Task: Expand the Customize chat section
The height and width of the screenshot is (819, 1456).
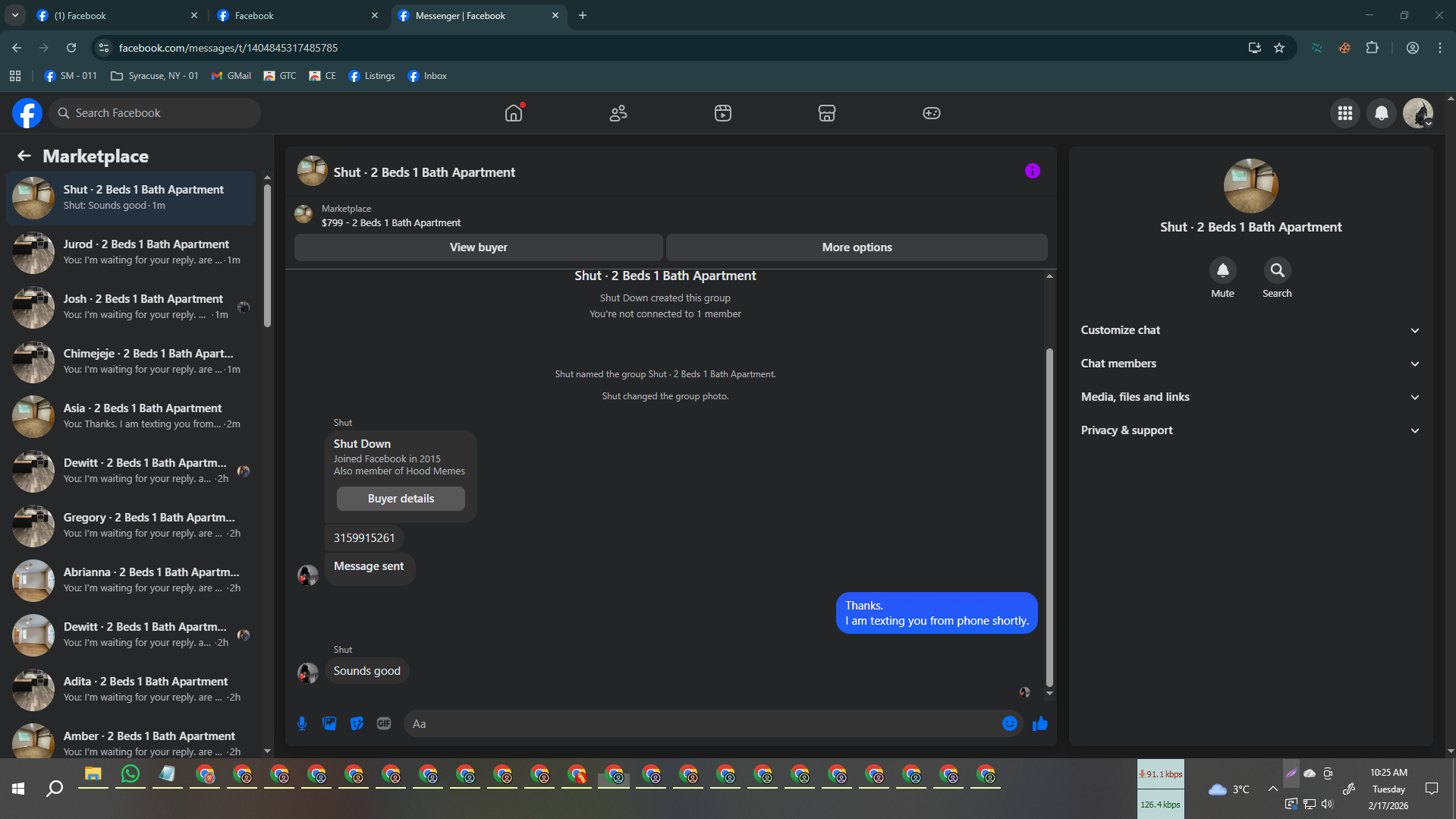Action: 1250,330
